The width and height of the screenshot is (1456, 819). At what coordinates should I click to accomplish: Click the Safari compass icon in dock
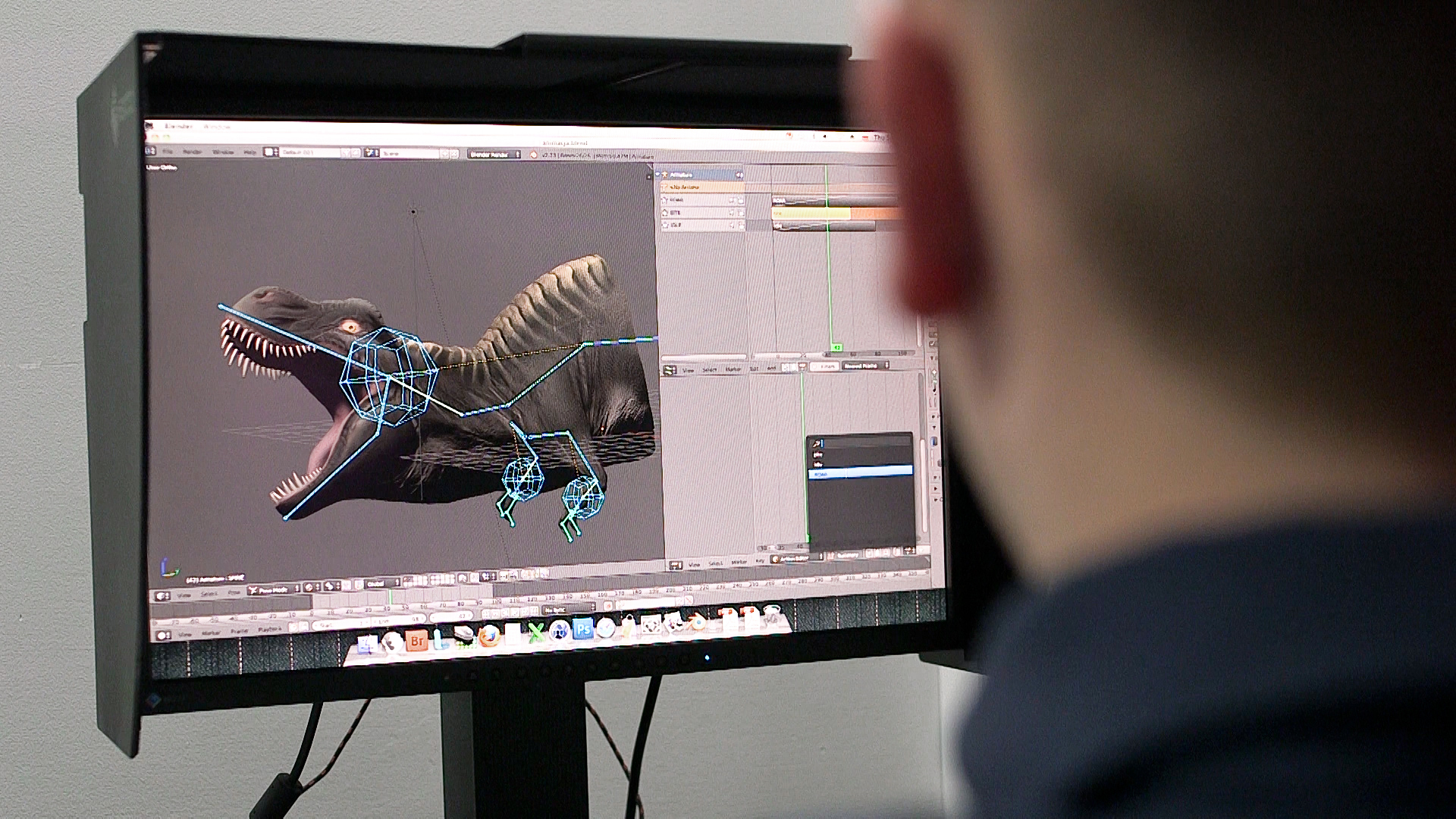(x=605, y=627)
